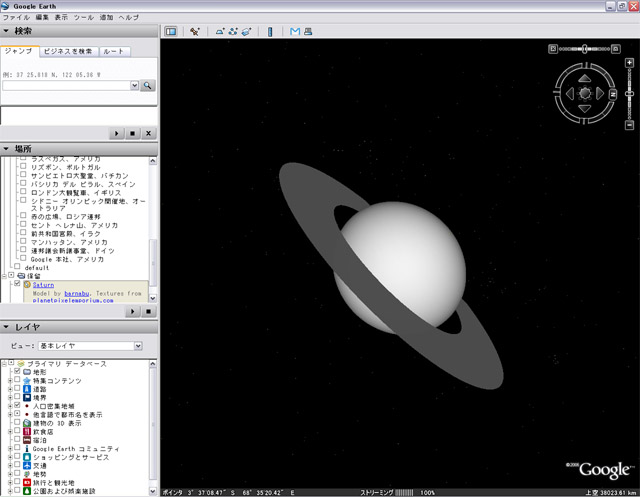This screenshot has width=640, height=497.
Task: Open the planetpixelemporium.com link
Action: (x=73, y=300)
